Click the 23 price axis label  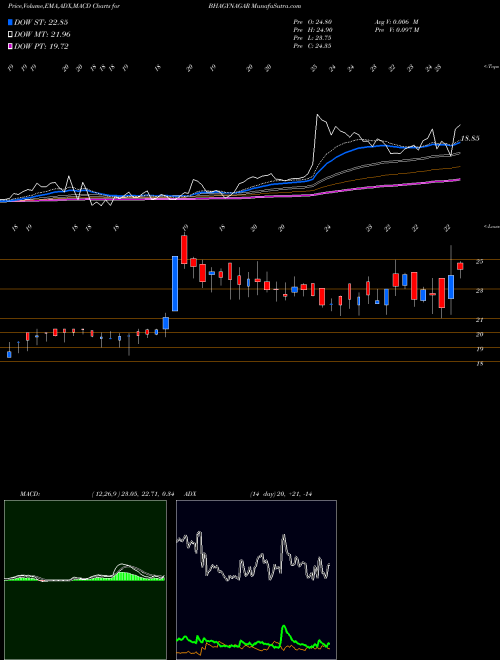click(479, 290)
